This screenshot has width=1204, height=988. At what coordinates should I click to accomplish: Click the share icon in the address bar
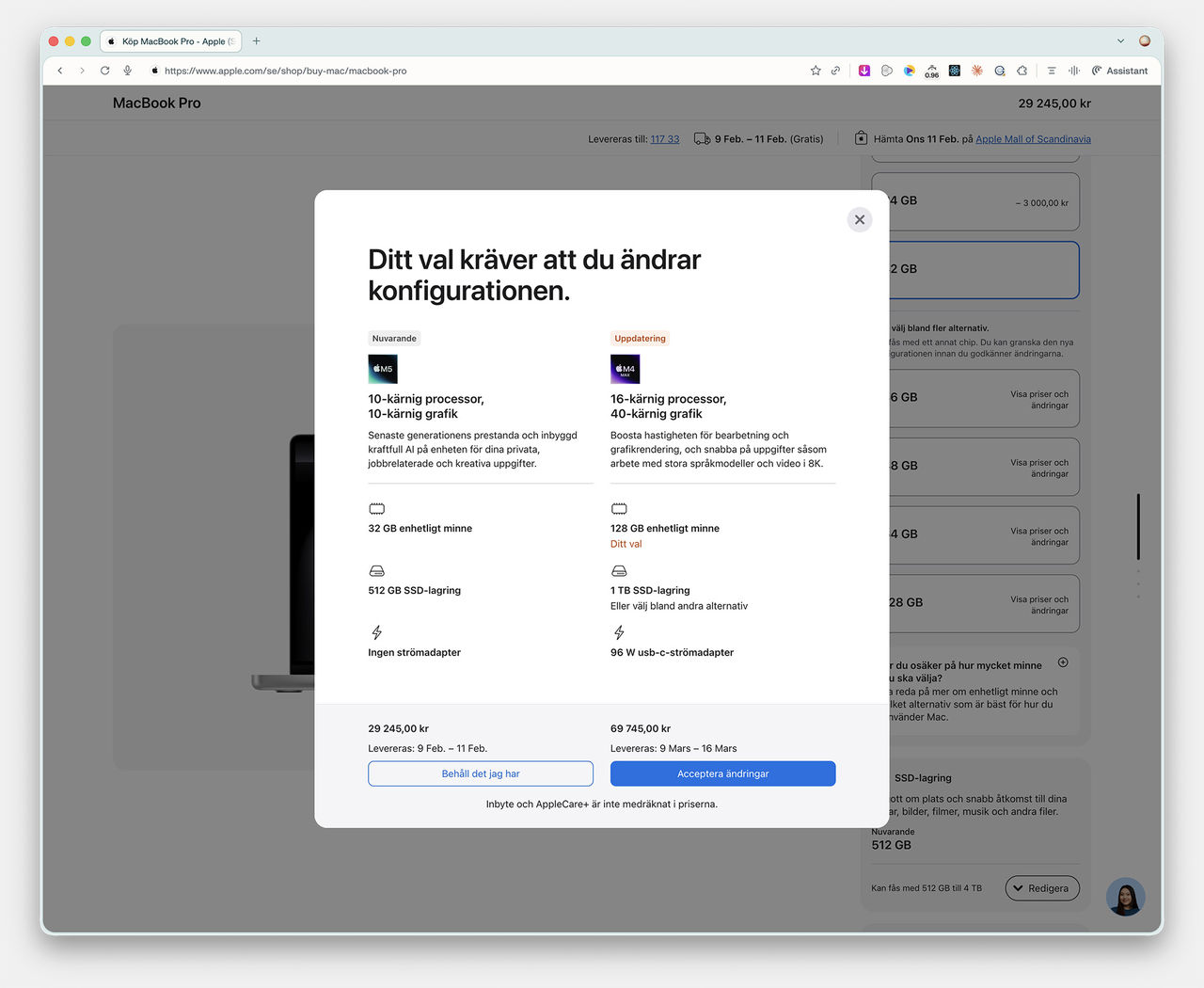click(x=836, y=71)
